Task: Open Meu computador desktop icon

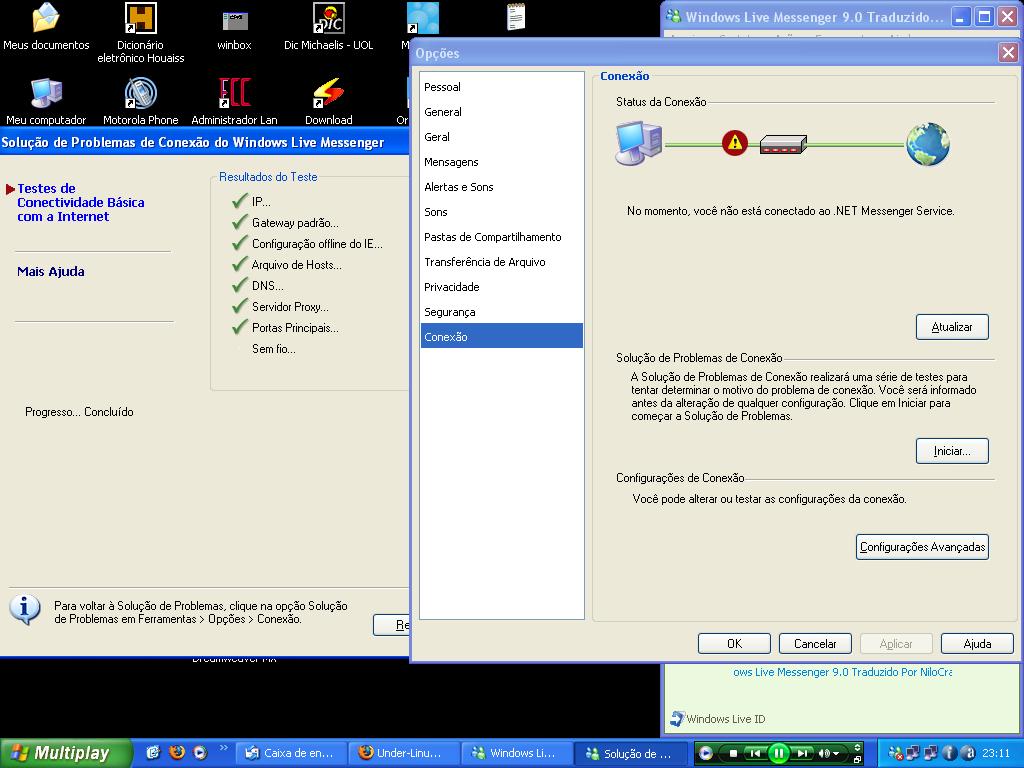Action: coord(46,101)
